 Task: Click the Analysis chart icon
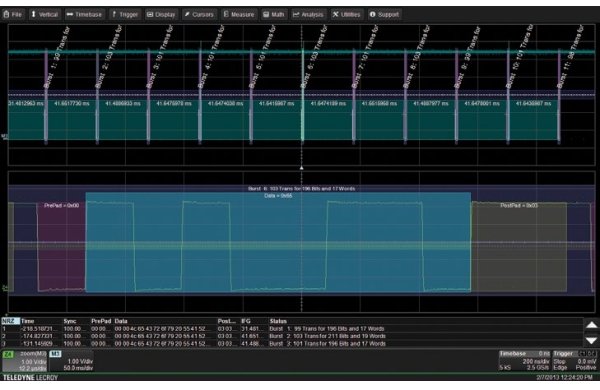(296, 15)
